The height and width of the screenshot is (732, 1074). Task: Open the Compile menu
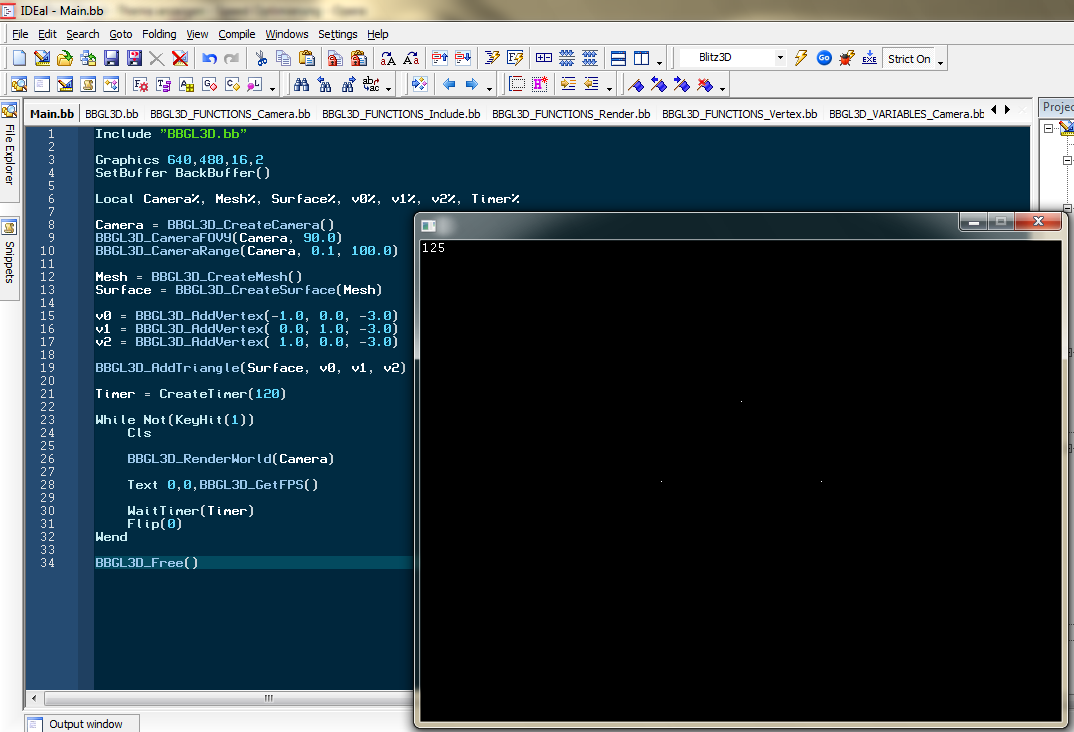click(x=236, y=34)
